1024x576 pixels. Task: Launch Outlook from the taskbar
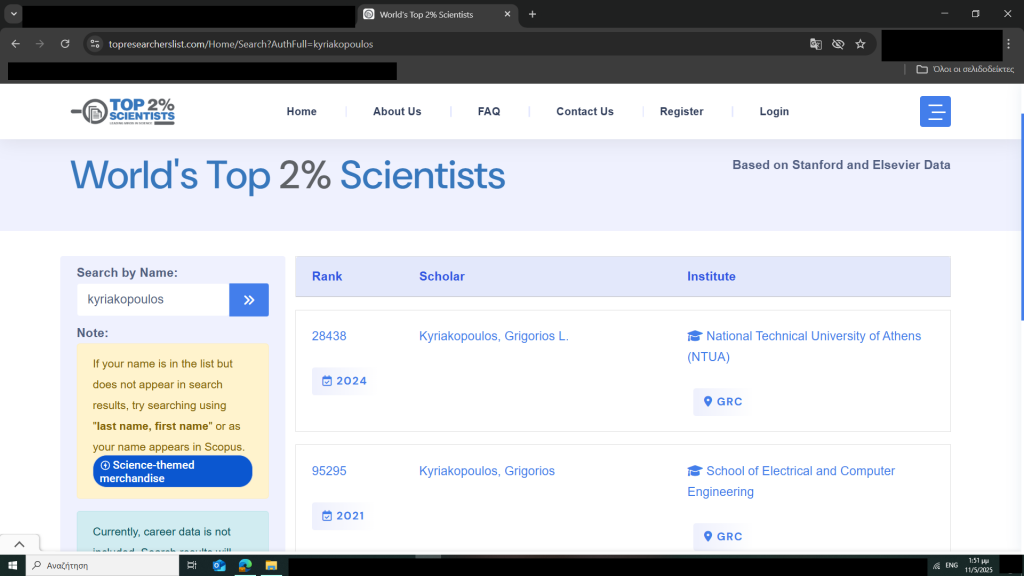click(x=219, y=566)
